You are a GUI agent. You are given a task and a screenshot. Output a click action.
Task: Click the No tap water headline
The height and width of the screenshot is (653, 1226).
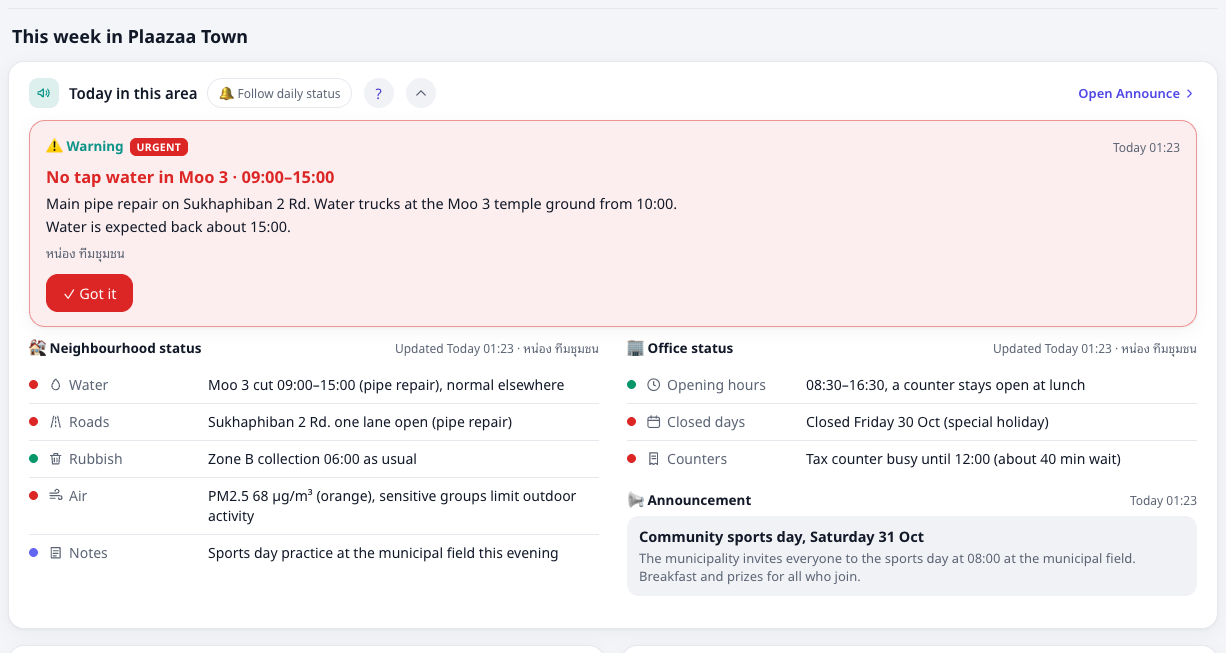tap(190, 177)
